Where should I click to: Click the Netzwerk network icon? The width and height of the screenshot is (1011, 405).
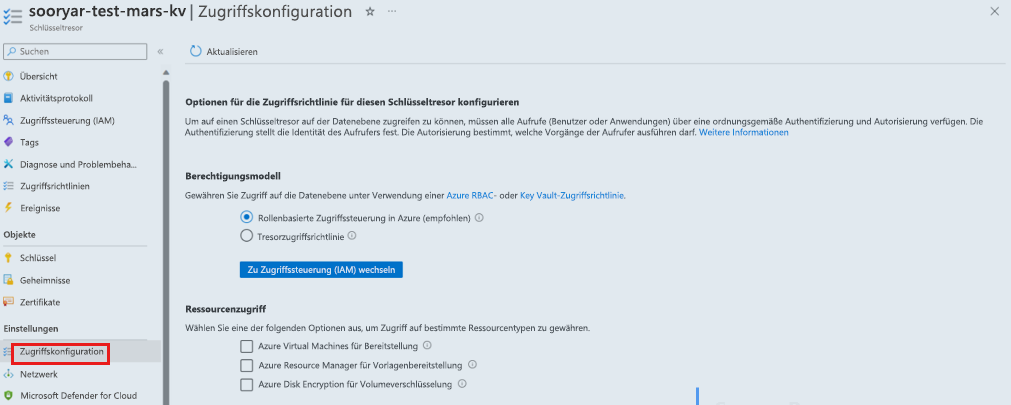pos(8,374)
